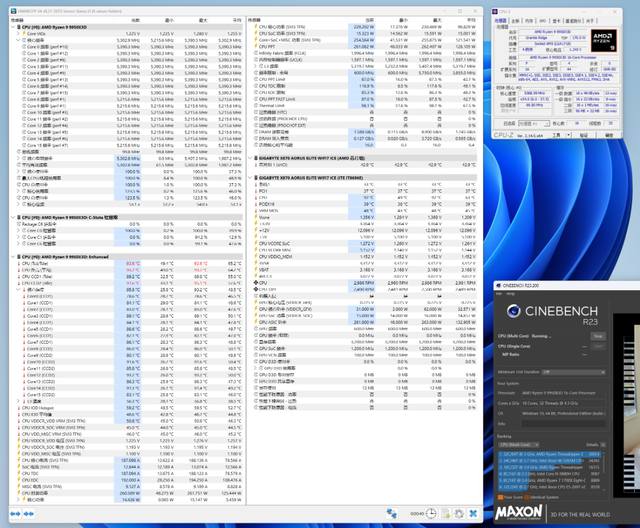Click thermometer icon beside CPU (Tctl/Tdie)
The height and width of the screenshot is (528, 640).
[x=19, y=264]
